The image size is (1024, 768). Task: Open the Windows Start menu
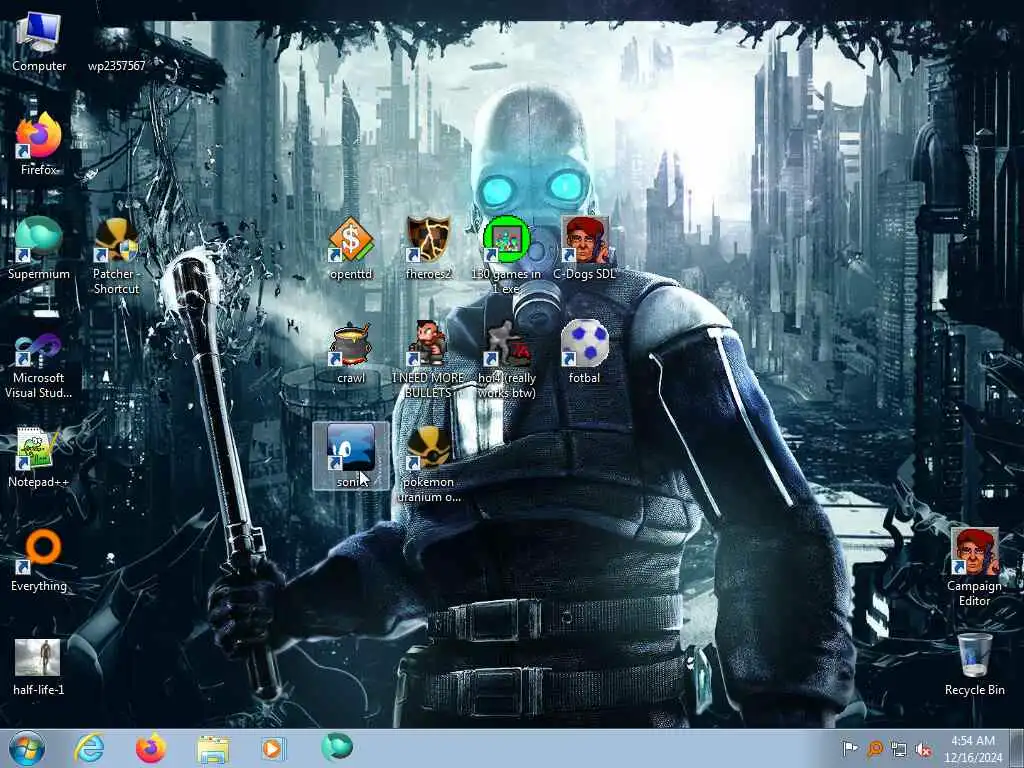pos(27,748)
